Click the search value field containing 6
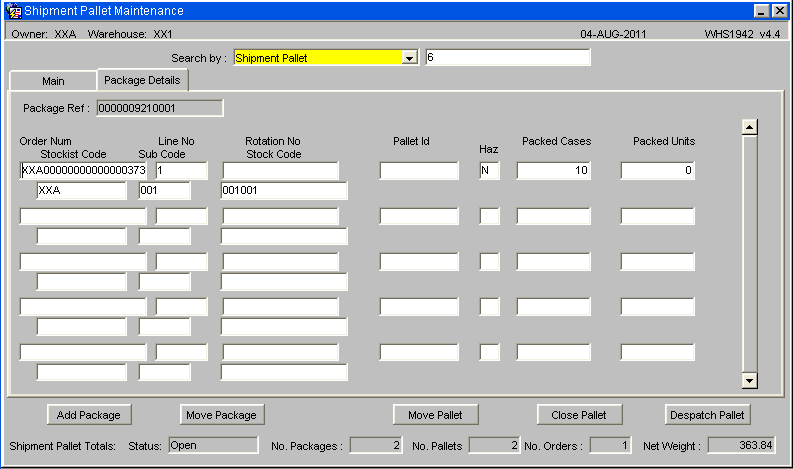 (508, 57)
